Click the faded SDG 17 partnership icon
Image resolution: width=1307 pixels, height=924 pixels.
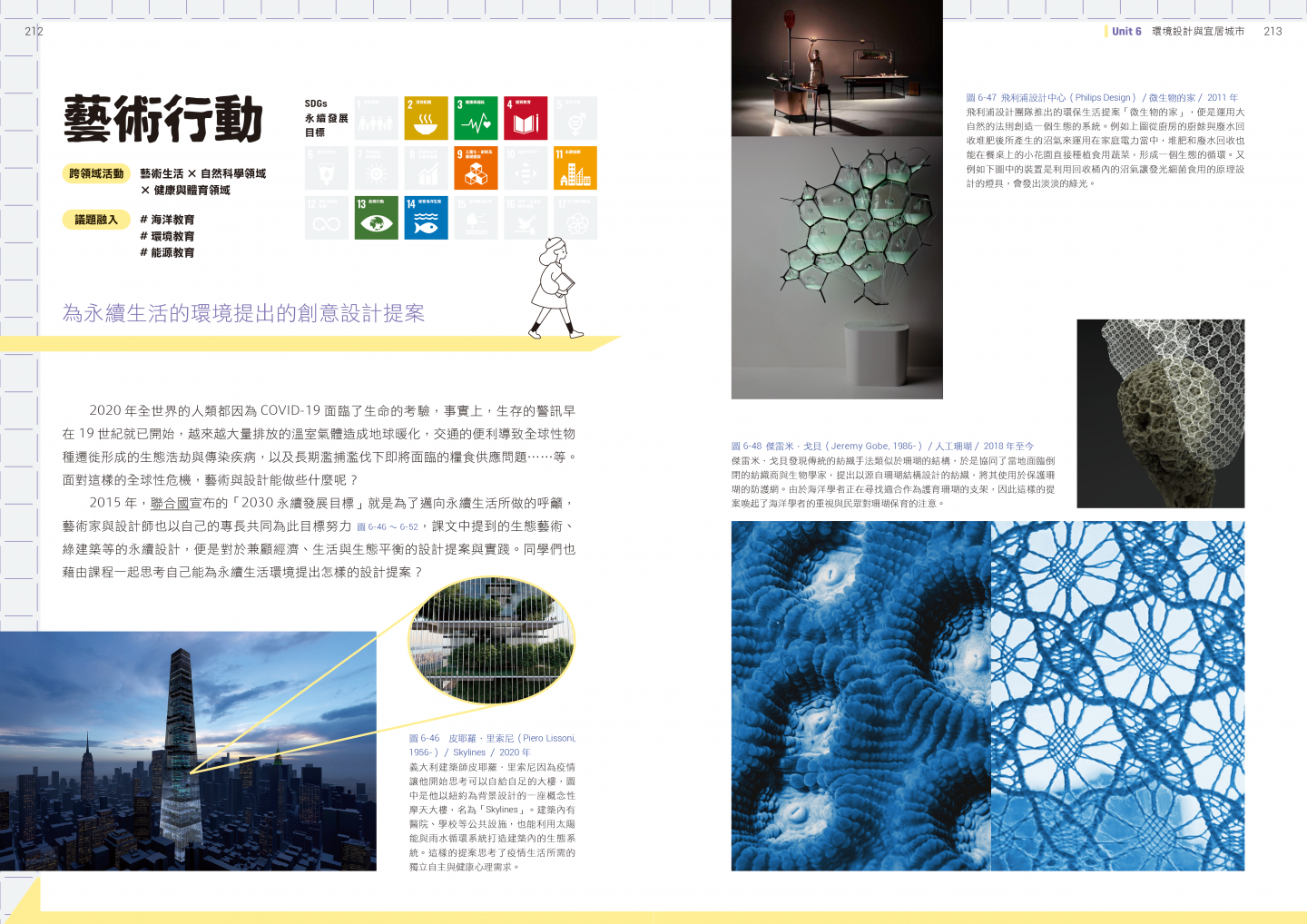[575, 218]
